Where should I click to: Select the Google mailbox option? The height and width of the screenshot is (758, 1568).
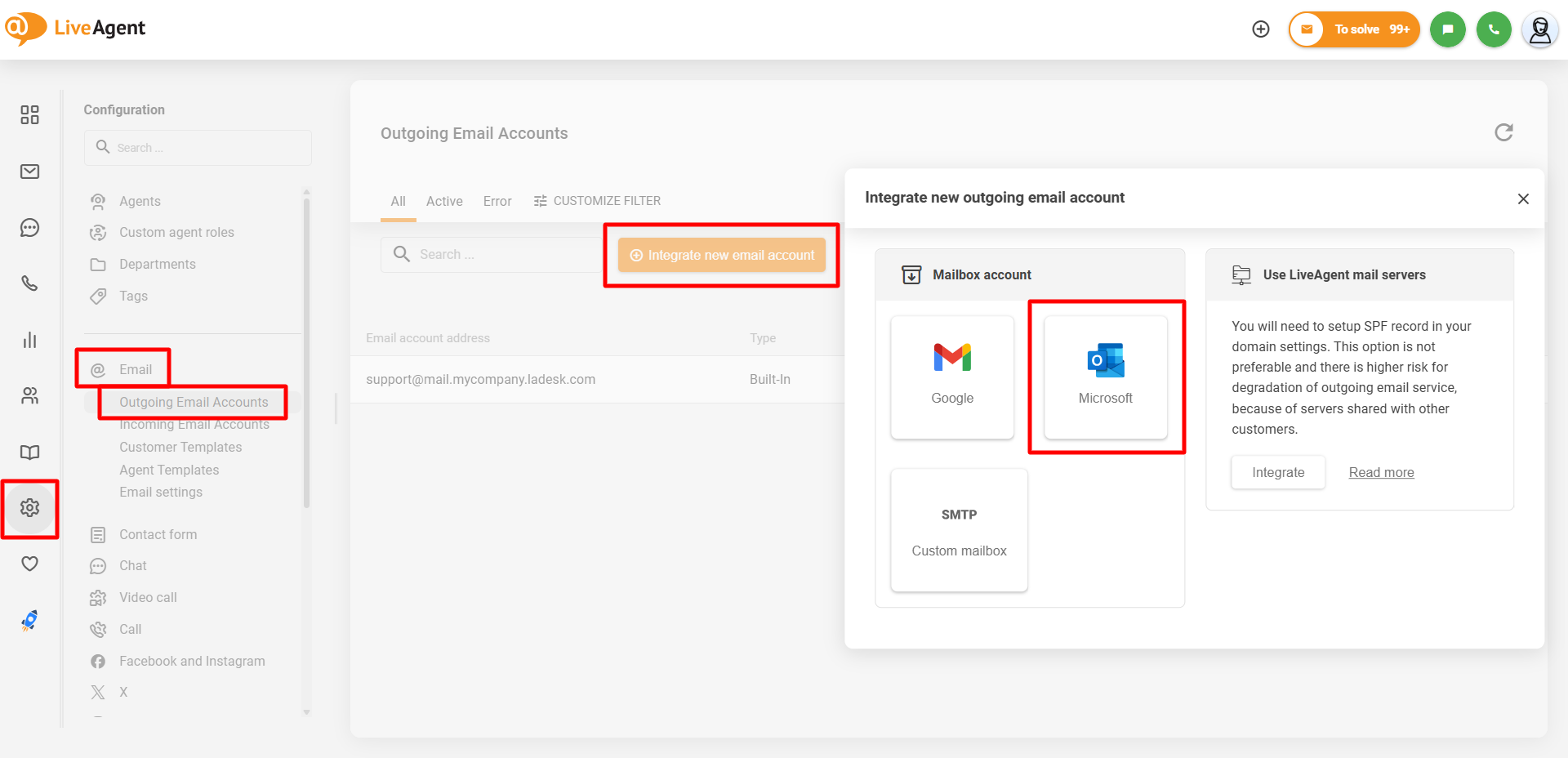952,377
